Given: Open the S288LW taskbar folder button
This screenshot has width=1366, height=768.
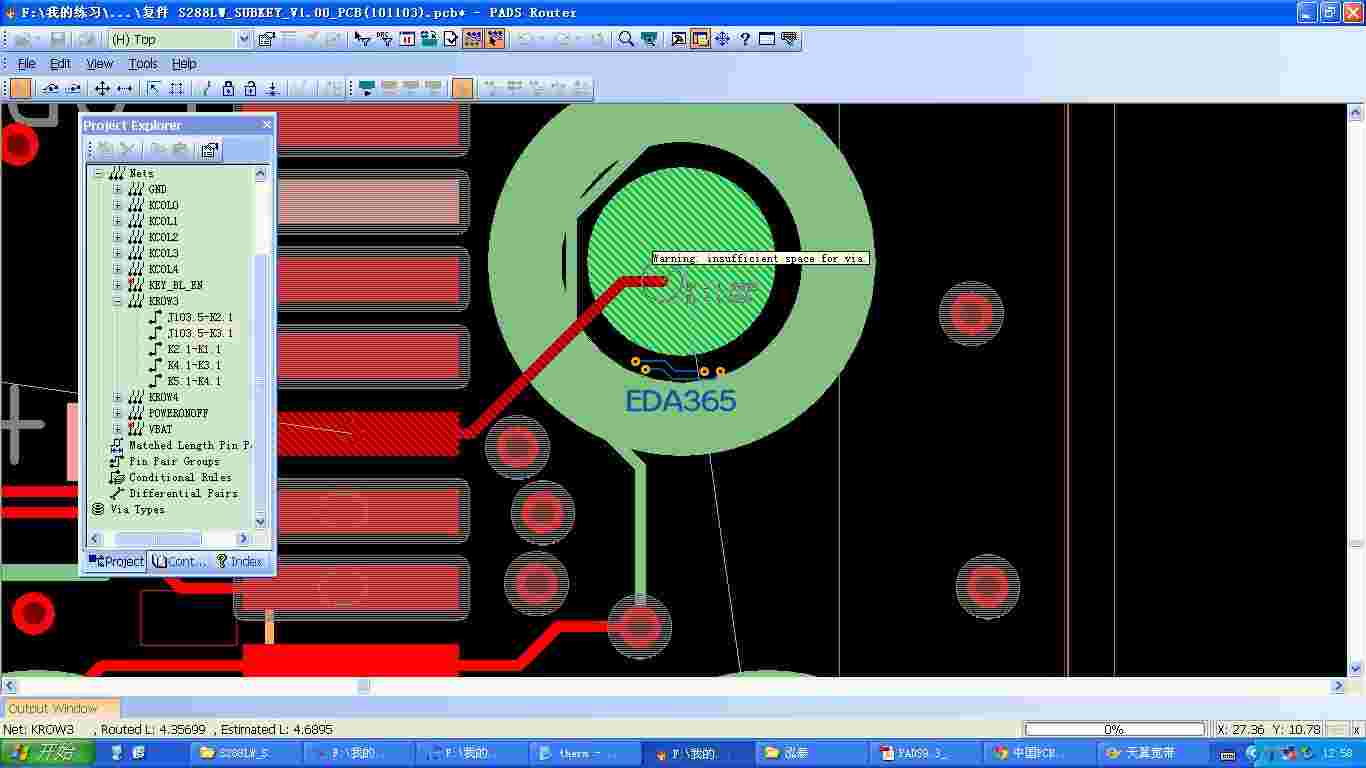Looking at the screenshot, I should [244, 753].
